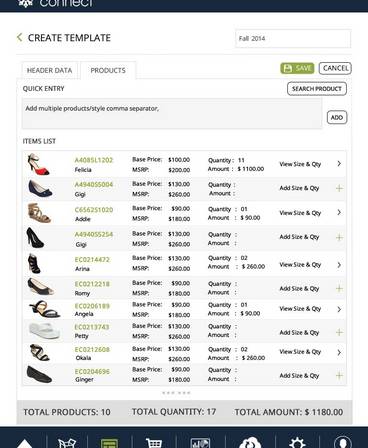Screen dimensions: 368x448
Task: Go back using the Create Template arrow
Action: [19, 37]
